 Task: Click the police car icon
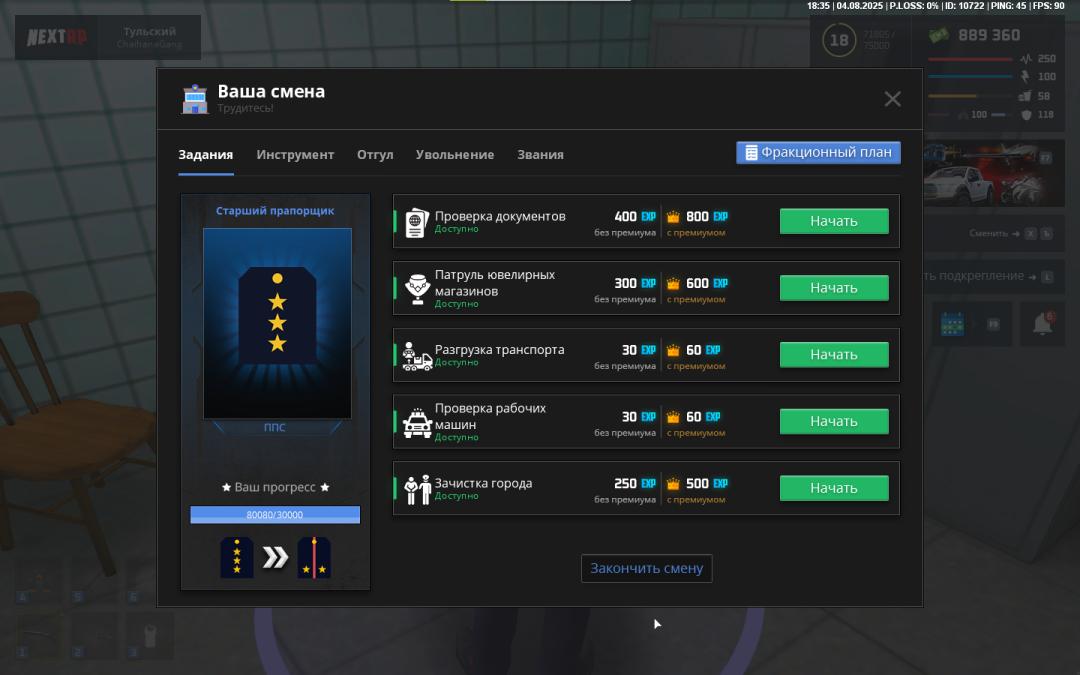point(417,423)
